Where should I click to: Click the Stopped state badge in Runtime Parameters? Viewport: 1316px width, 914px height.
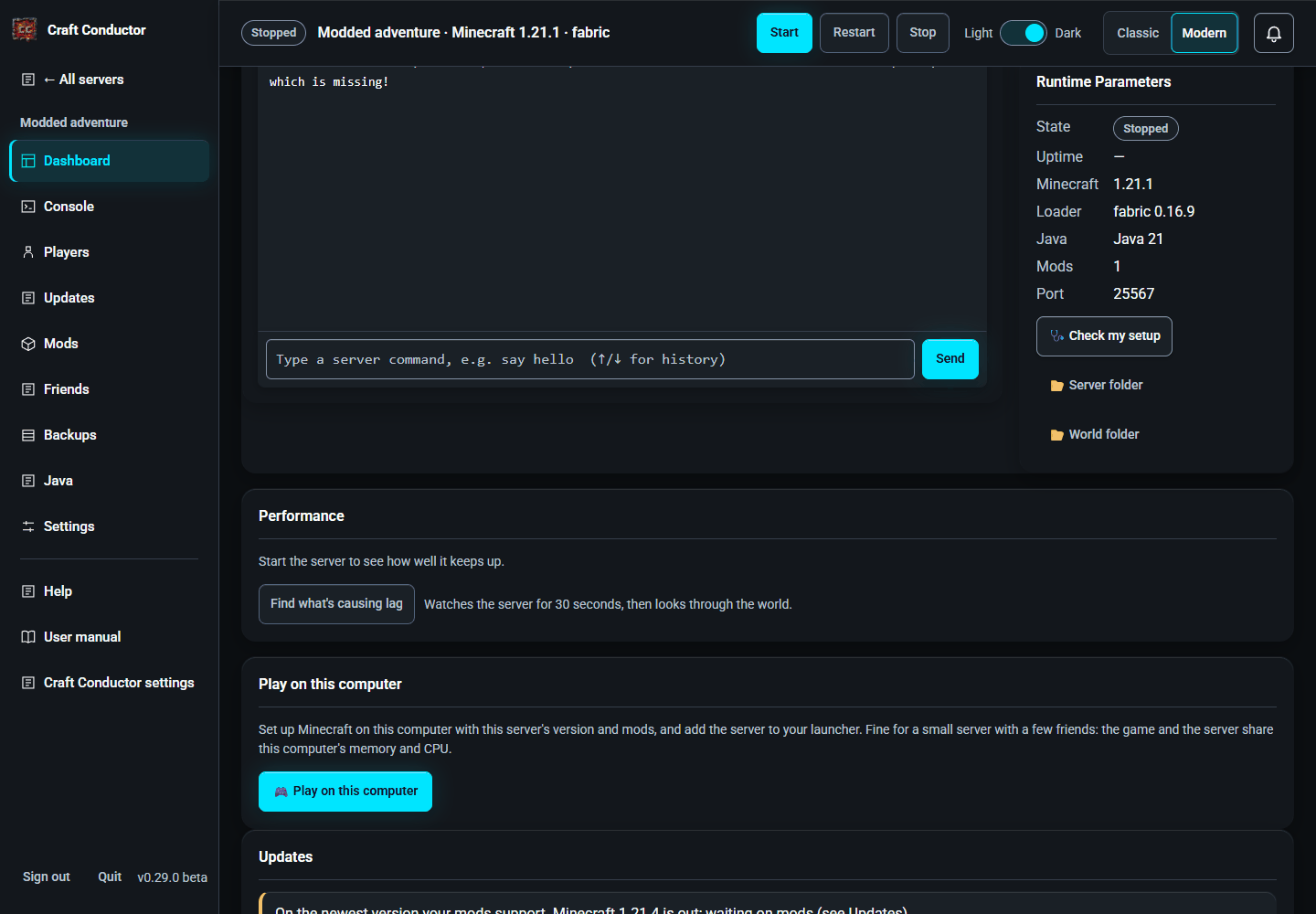(1146, 129)
